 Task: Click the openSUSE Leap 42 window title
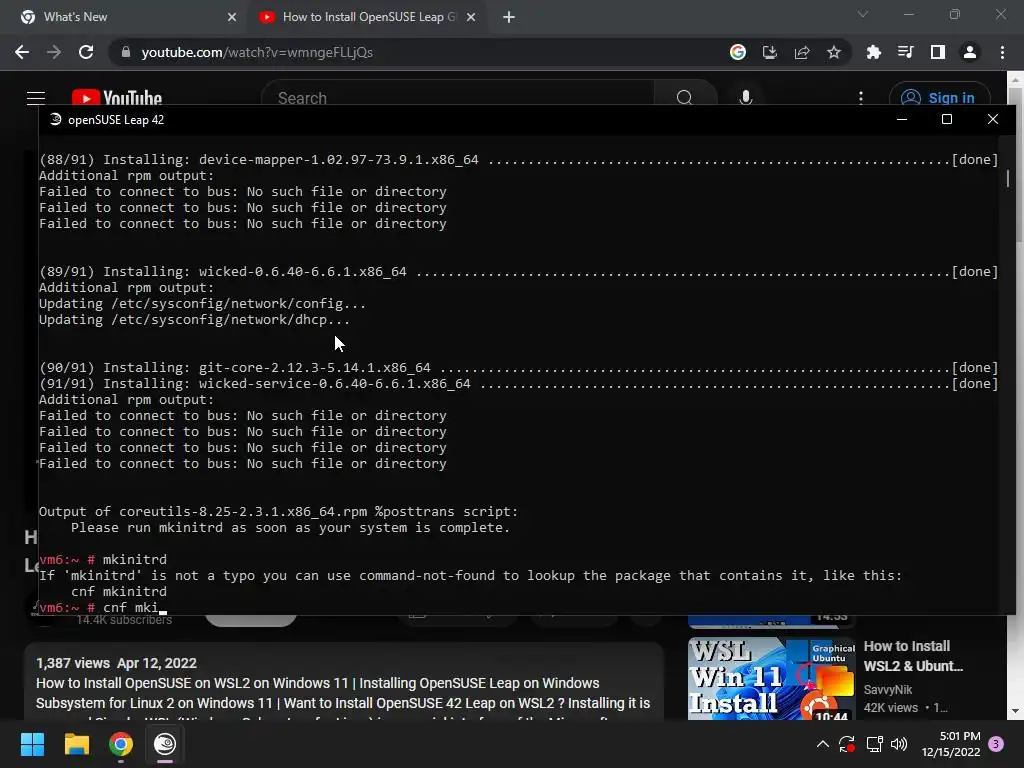point(116,120)
